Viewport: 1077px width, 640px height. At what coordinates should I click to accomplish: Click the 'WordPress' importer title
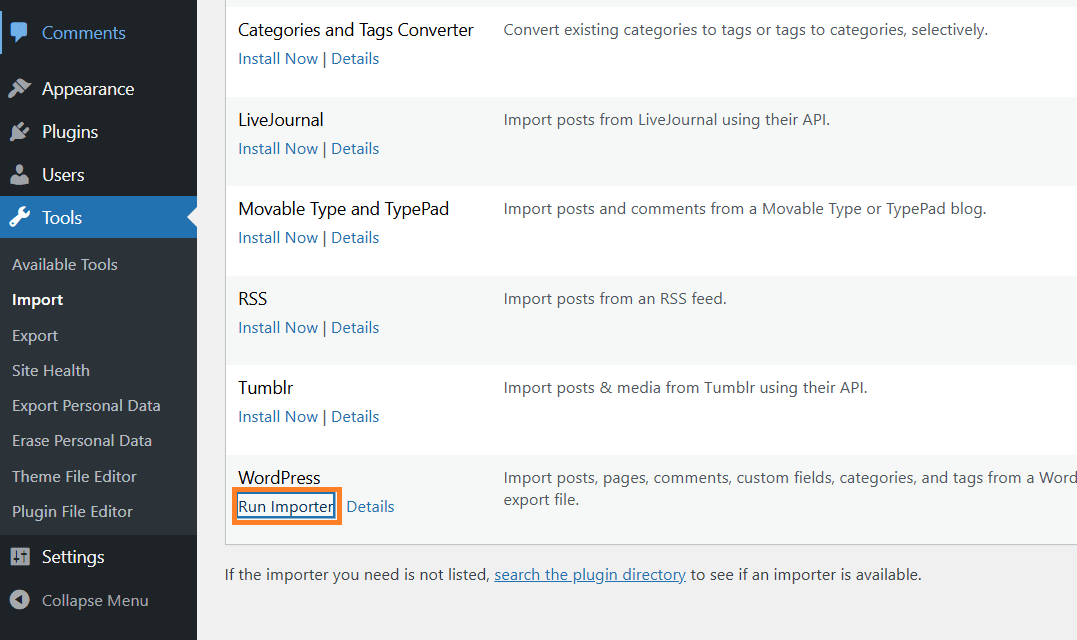coord(279,477)
